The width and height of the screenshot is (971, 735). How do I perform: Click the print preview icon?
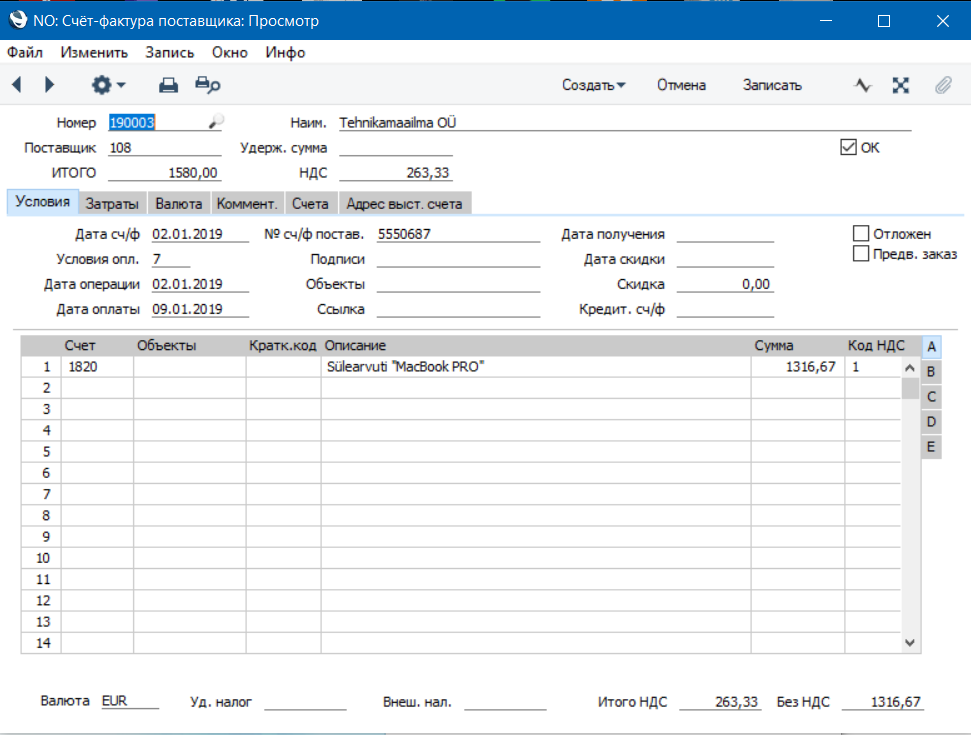click(x=207, y=86)
